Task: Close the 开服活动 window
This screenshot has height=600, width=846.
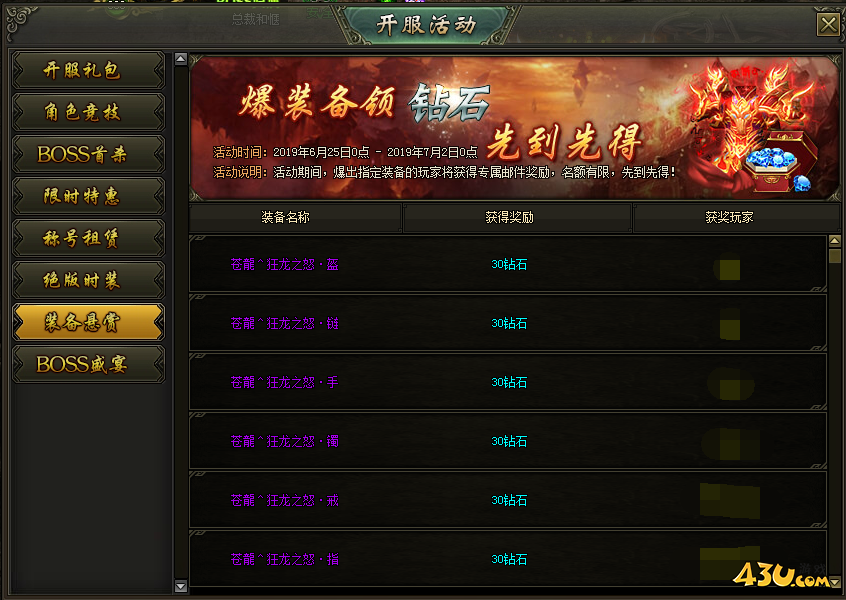Action: [x=828, y=24]
